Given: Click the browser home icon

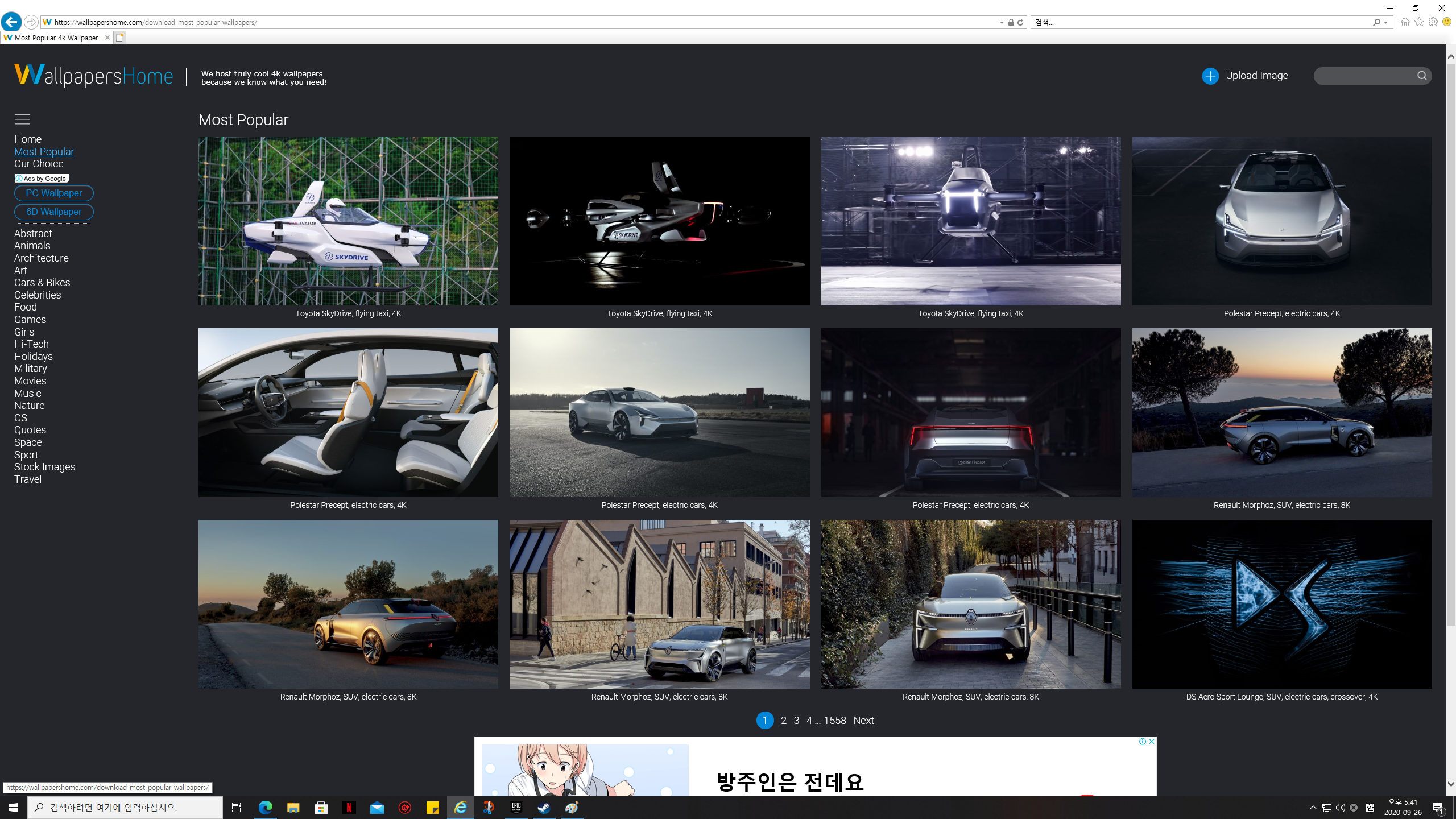Looking at the screenshot, I should click(1405, 22).
